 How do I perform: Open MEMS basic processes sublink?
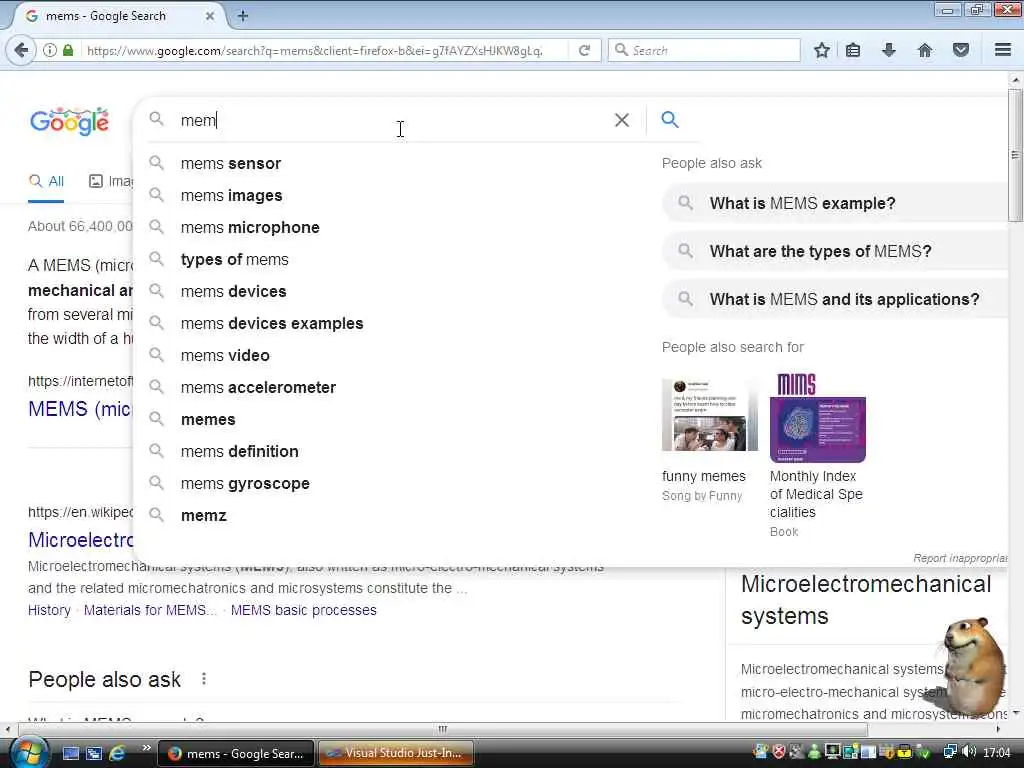pyautogui.click(x=304, y=610)
